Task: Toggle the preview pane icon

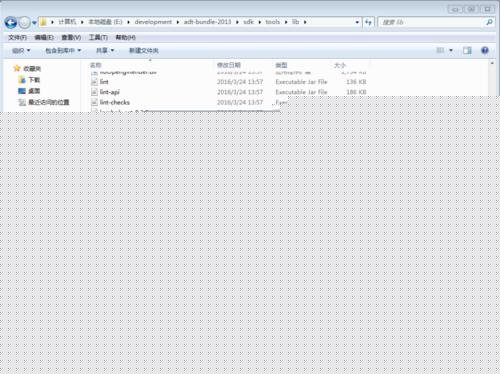Action: click(467, 50)
